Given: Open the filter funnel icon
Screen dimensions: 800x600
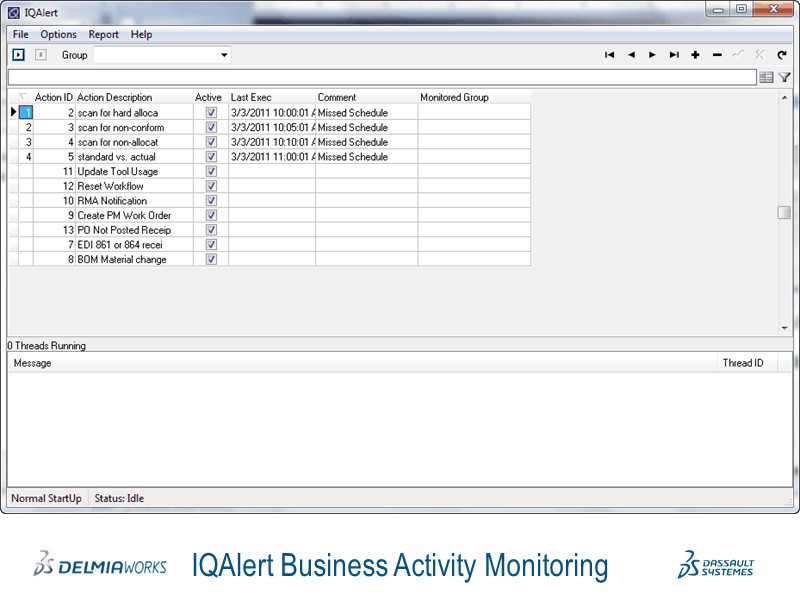Looking at the screenshot, I should pos(787,77).
